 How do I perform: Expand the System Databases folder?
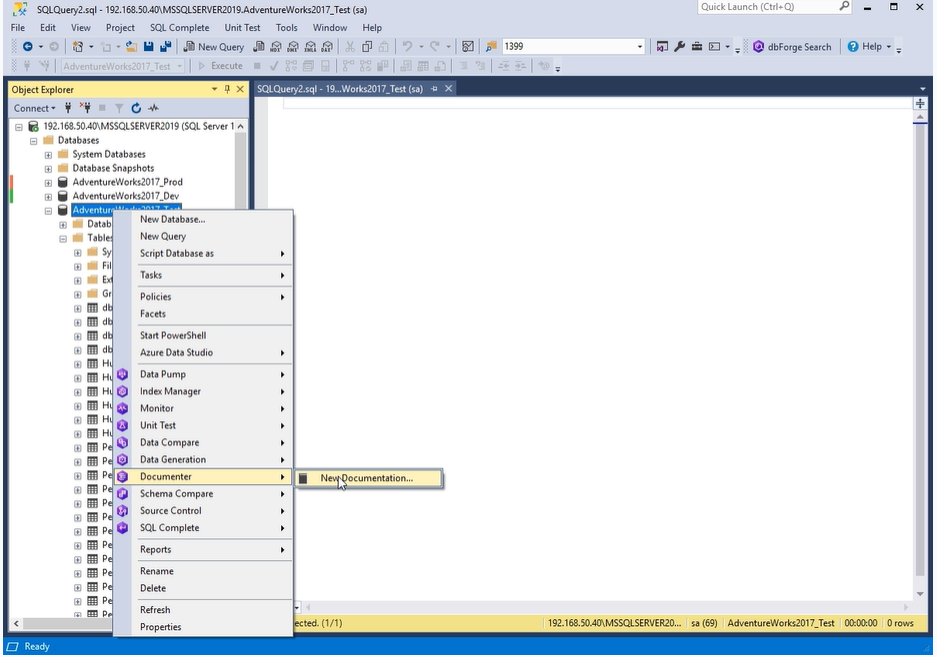(48, 155)
